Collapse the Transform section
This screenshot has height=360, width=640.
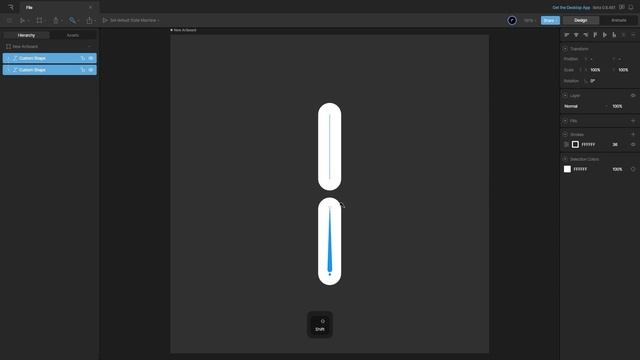point(565,49)
